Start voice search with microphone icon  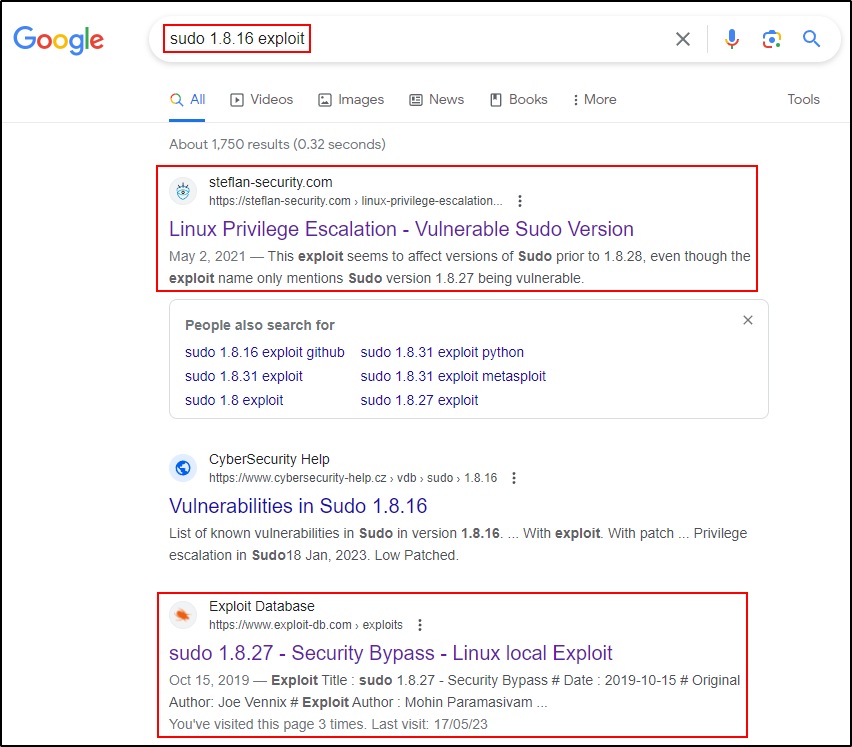point(732,39)
